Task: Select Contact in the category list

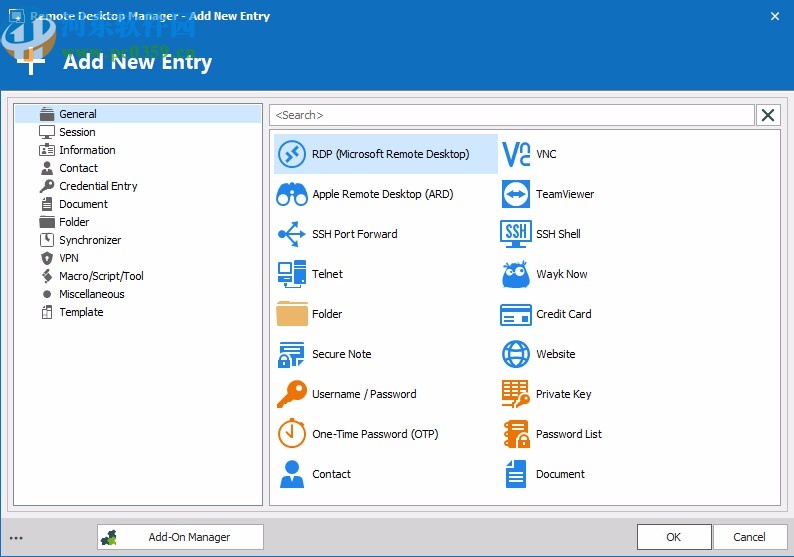Action: (x=138, y=168)
